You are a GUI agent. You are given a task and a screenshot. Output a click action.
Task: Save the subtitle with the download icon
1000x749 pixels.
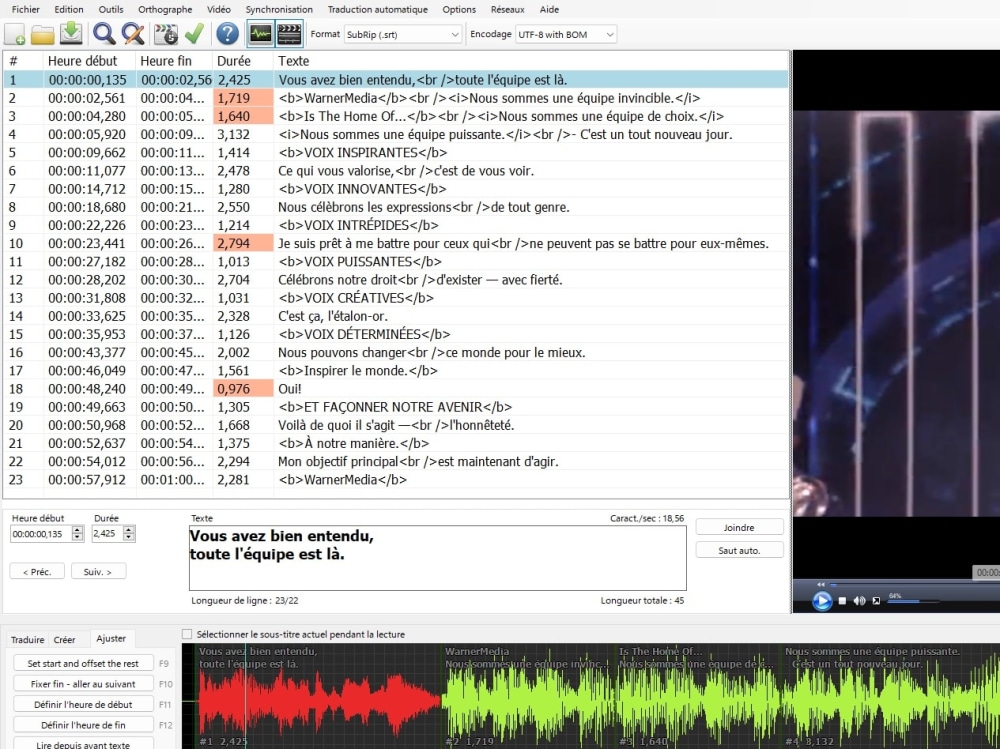tap(71, 34)
